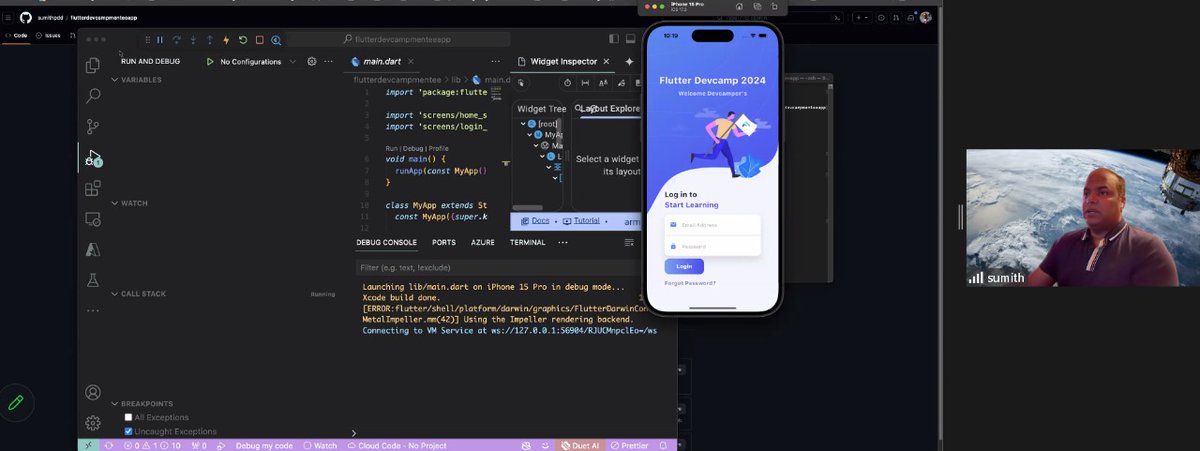Open the Run and Debug more actions ellipsis
Viewport: 1200px width, 451px height.
pos(330,61)
